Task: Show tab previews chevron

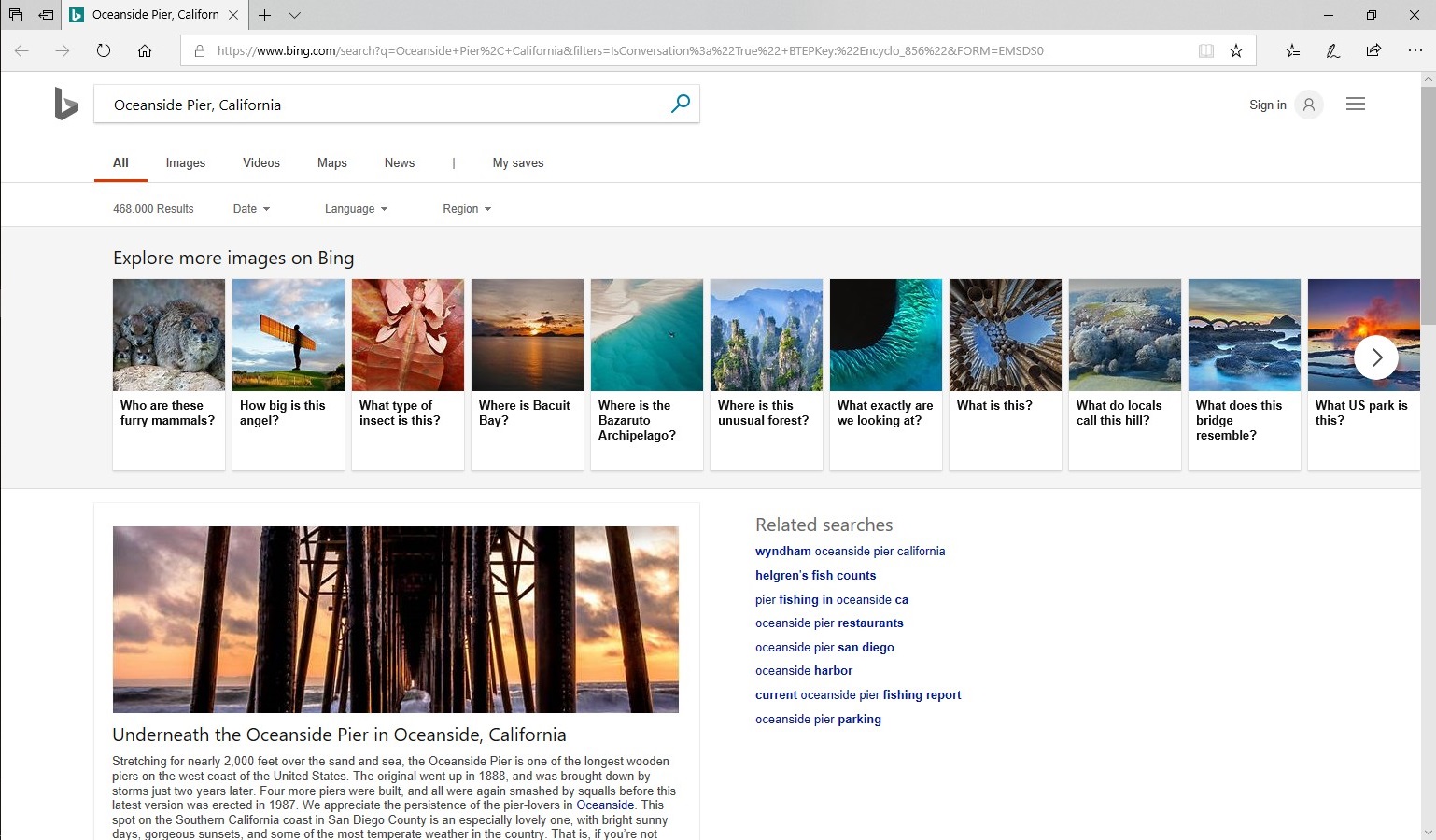Action: (x=295, y=15)
